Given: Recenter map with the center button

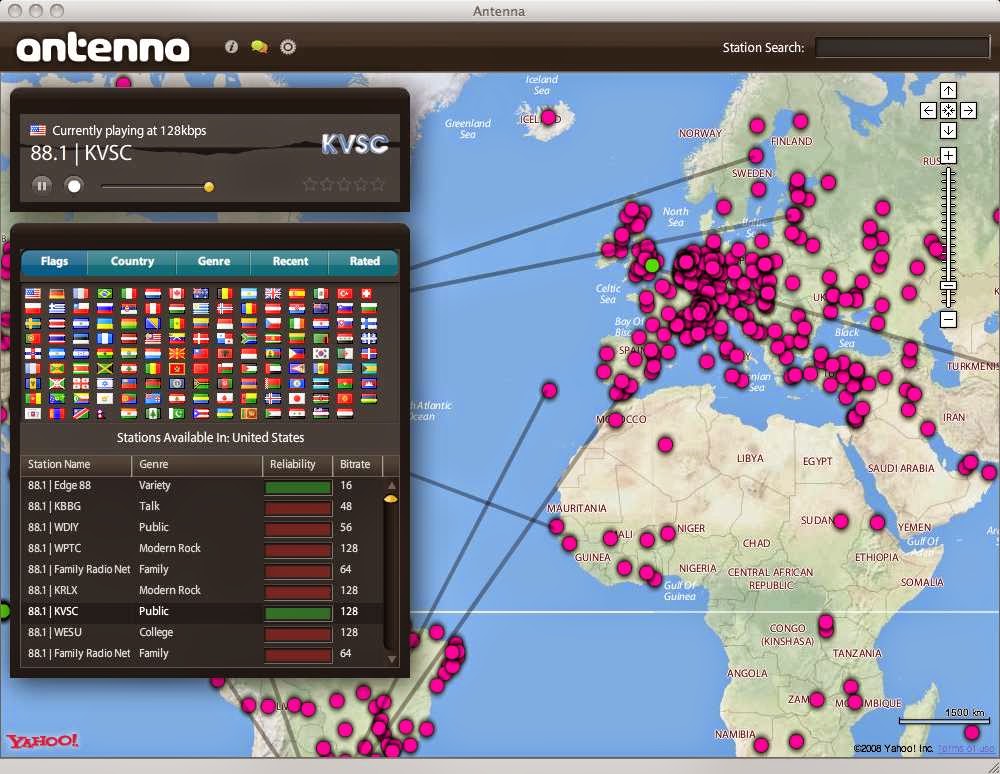Looking at the screenshot, I should coord(948,110).
